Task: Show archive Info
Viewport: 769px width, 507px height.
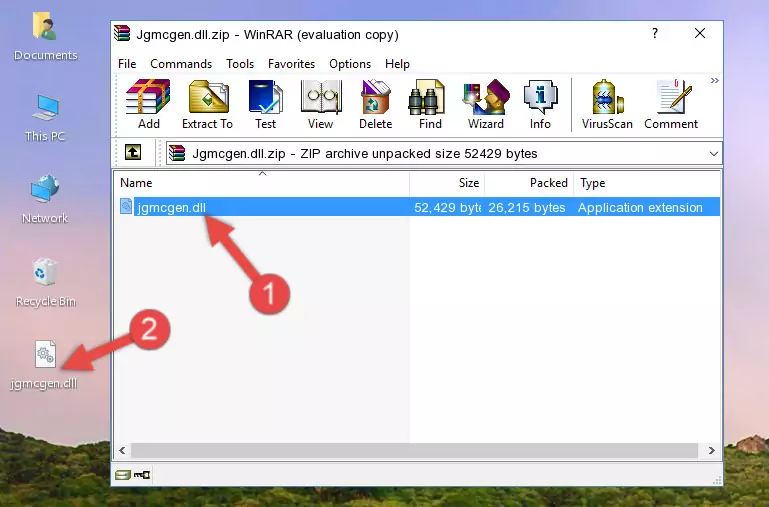Action: click(x=540, y=104)
